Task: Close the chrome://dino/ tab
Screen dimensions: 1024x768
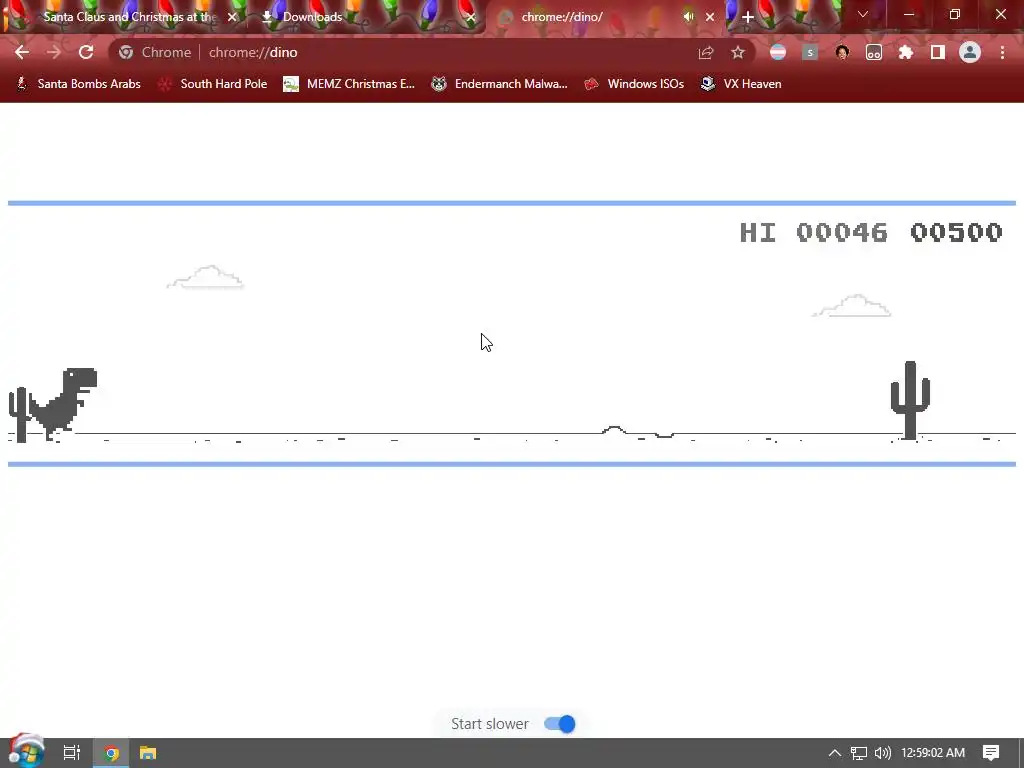Action: click(710, 17)
